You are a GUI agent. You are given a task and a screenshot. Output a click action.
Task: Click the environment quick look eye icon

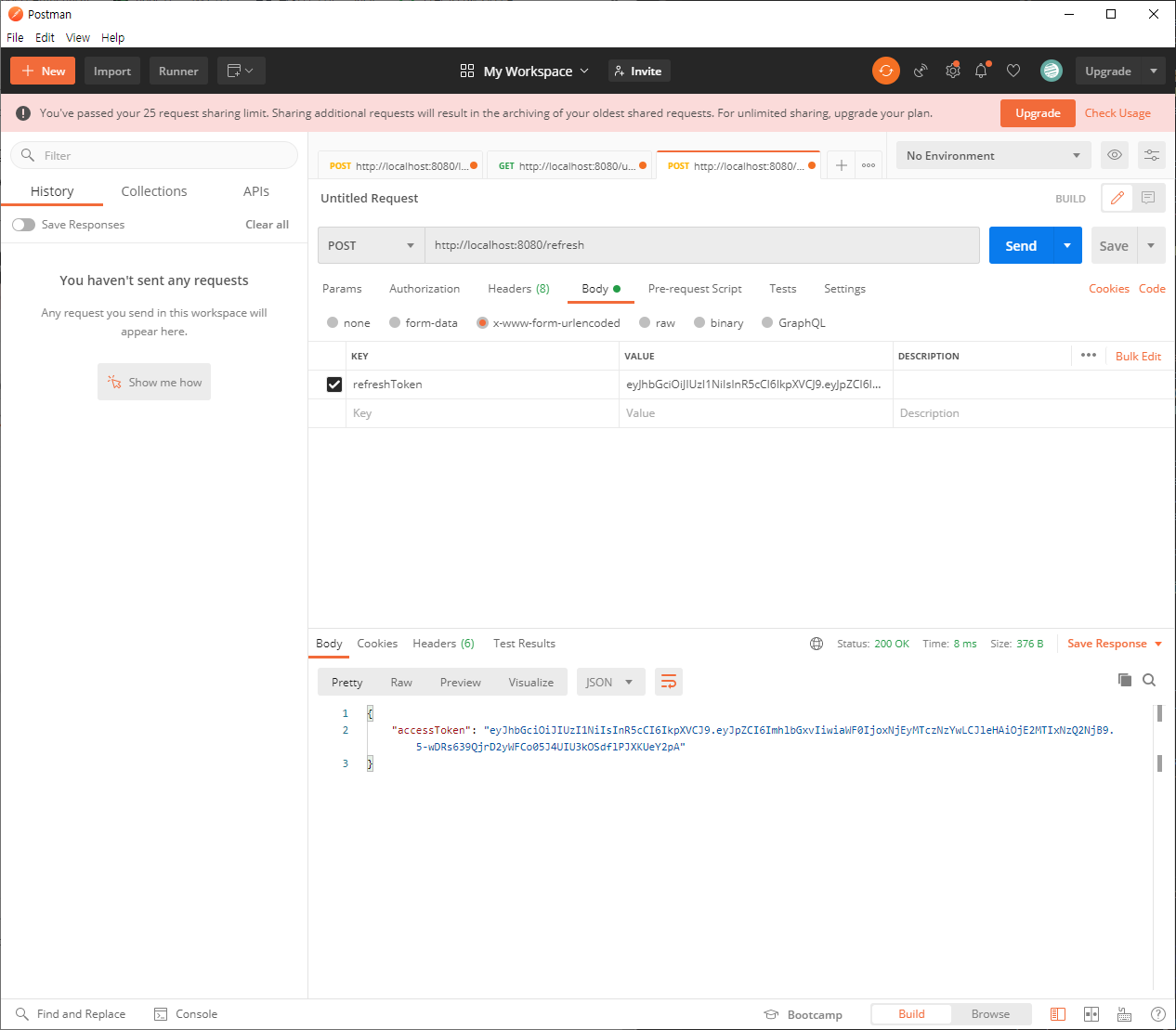coord(1115,155)
